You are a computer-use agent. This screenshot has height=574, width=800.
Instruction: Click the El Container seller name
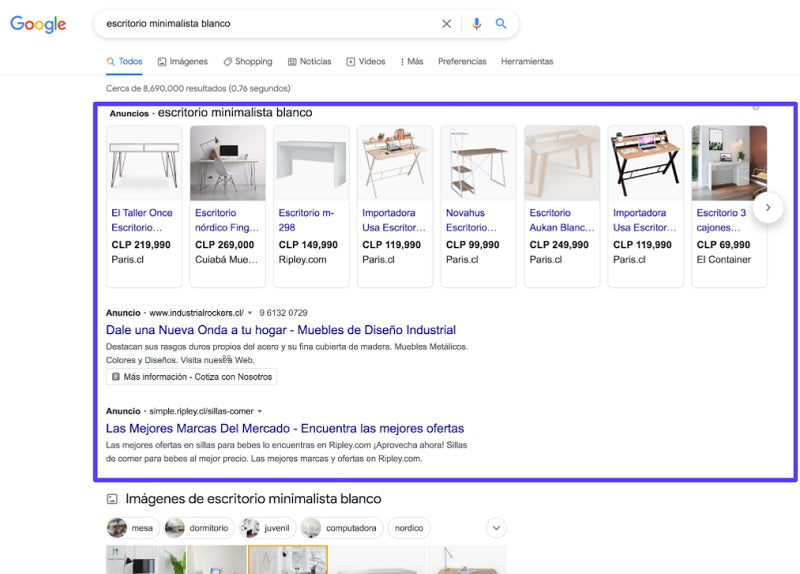click(x=723, y=260)
